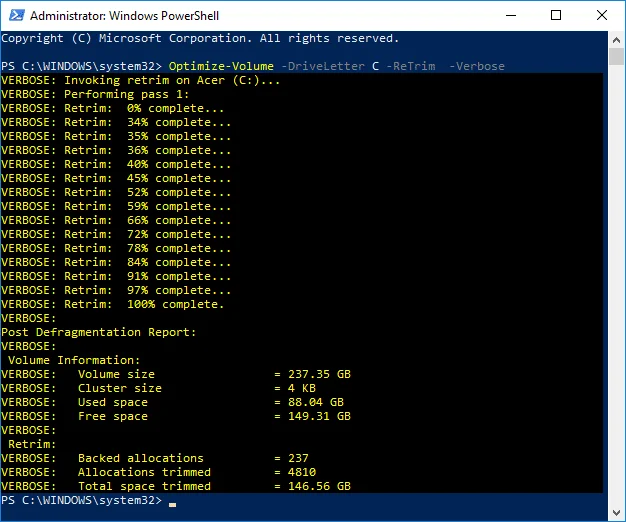The height and width of the screenshot is (522, 626).
Task: Click the 'Retrim: 78% complete' line
Action: tap(116, 248)
